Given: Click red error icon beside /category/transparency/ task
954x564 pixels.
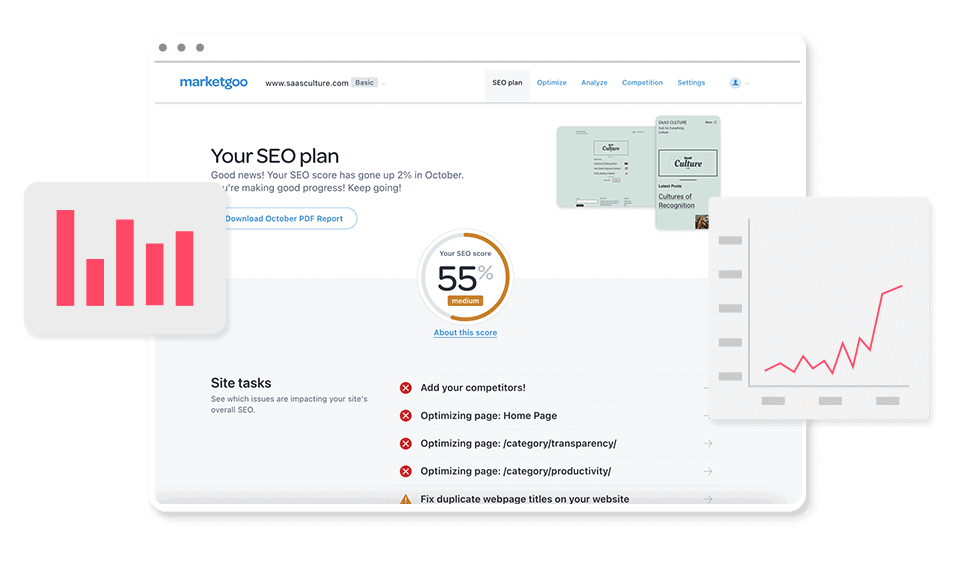Looking at the screenshot, I should (x=405, y=444).
